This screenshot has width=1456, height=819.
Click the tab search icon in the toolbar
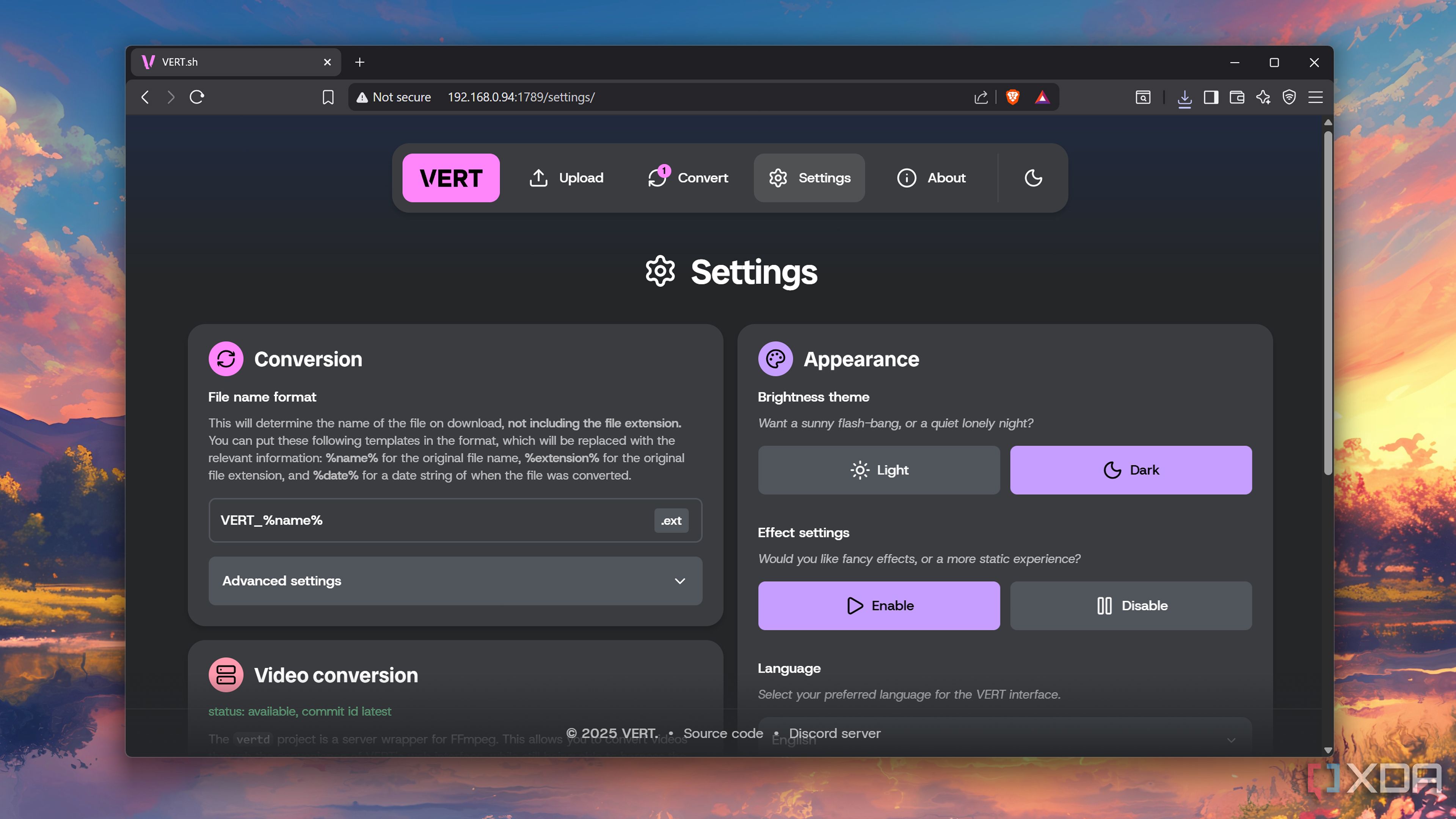(x=1142, y=97)
